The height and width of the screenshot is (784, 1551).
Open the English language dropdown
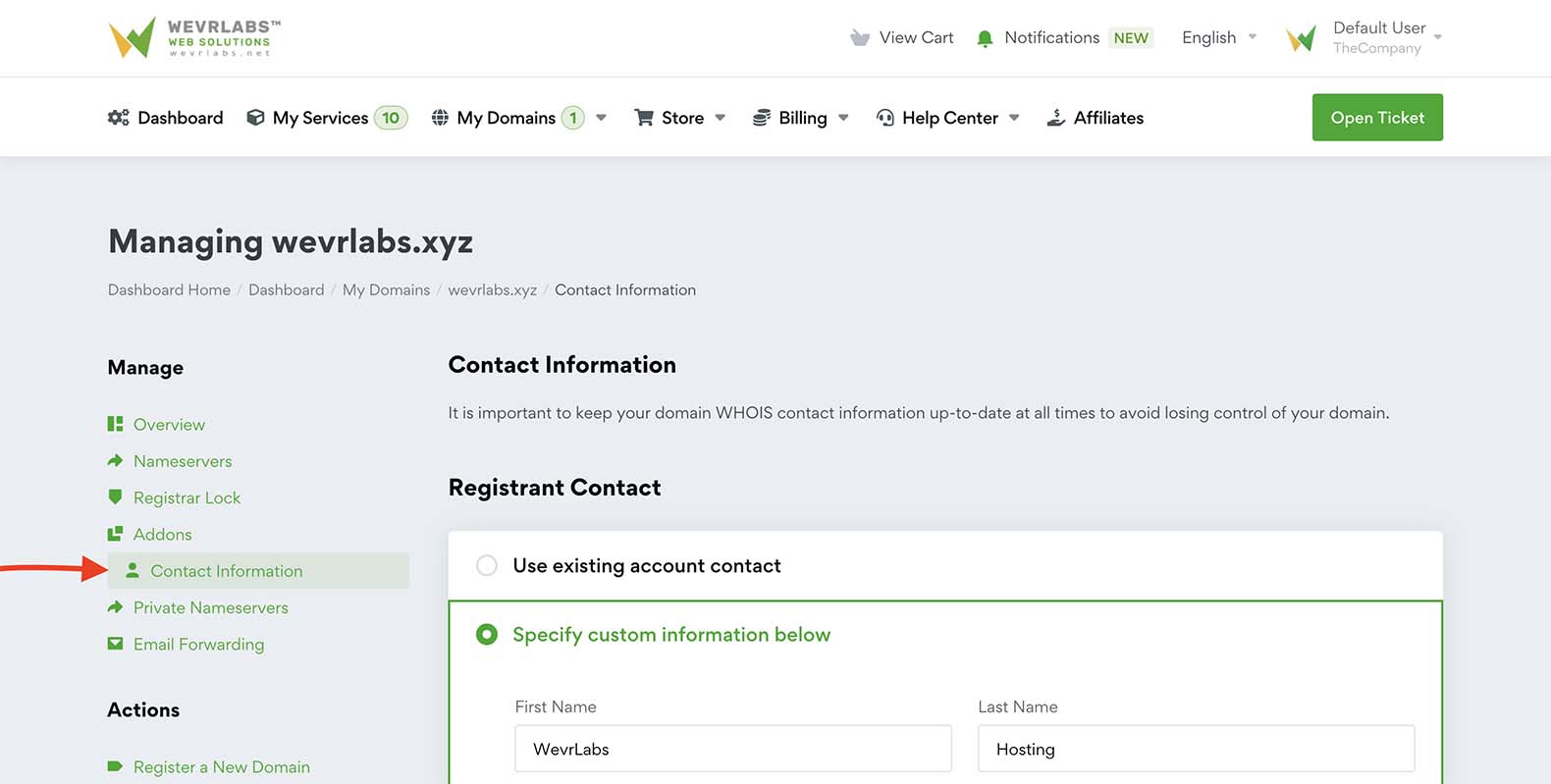pyautogui.click(x=1218, y=37)
